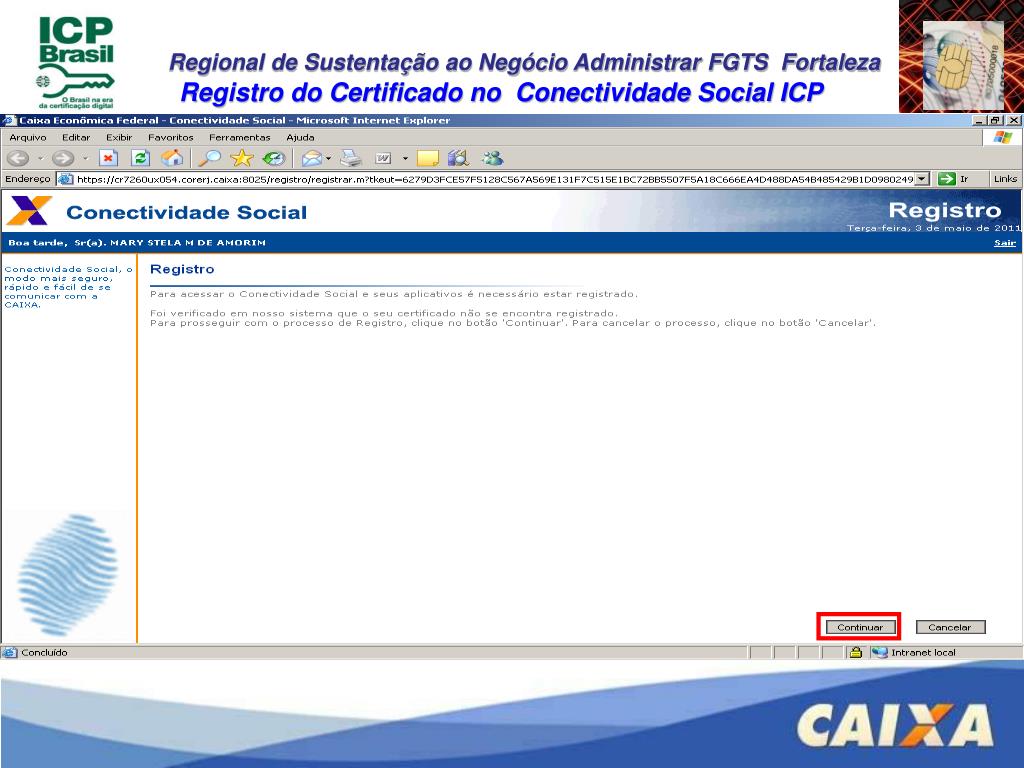Restore the Internet Explorer window size
This screenshot has width=1024, height=768.
click(996, 120)
